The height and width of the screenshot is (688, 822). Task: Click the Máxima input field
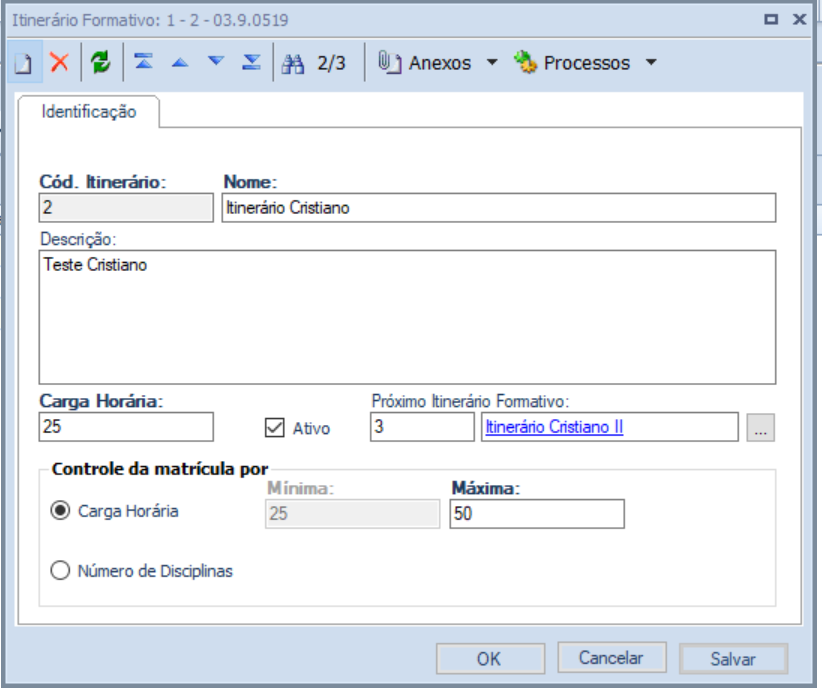tap(537, 513)
